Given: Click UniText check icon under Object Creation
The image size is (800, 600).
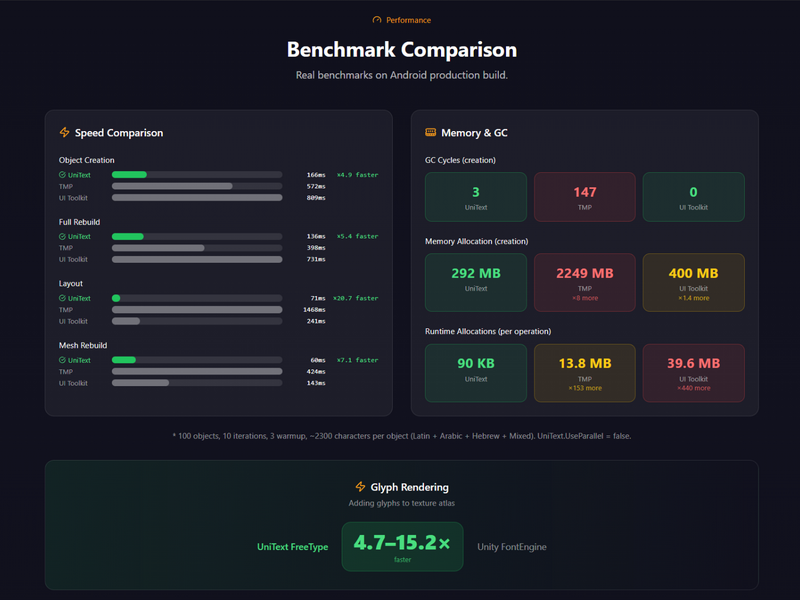Looking at the screenshot, I should (x=62, y=174).
